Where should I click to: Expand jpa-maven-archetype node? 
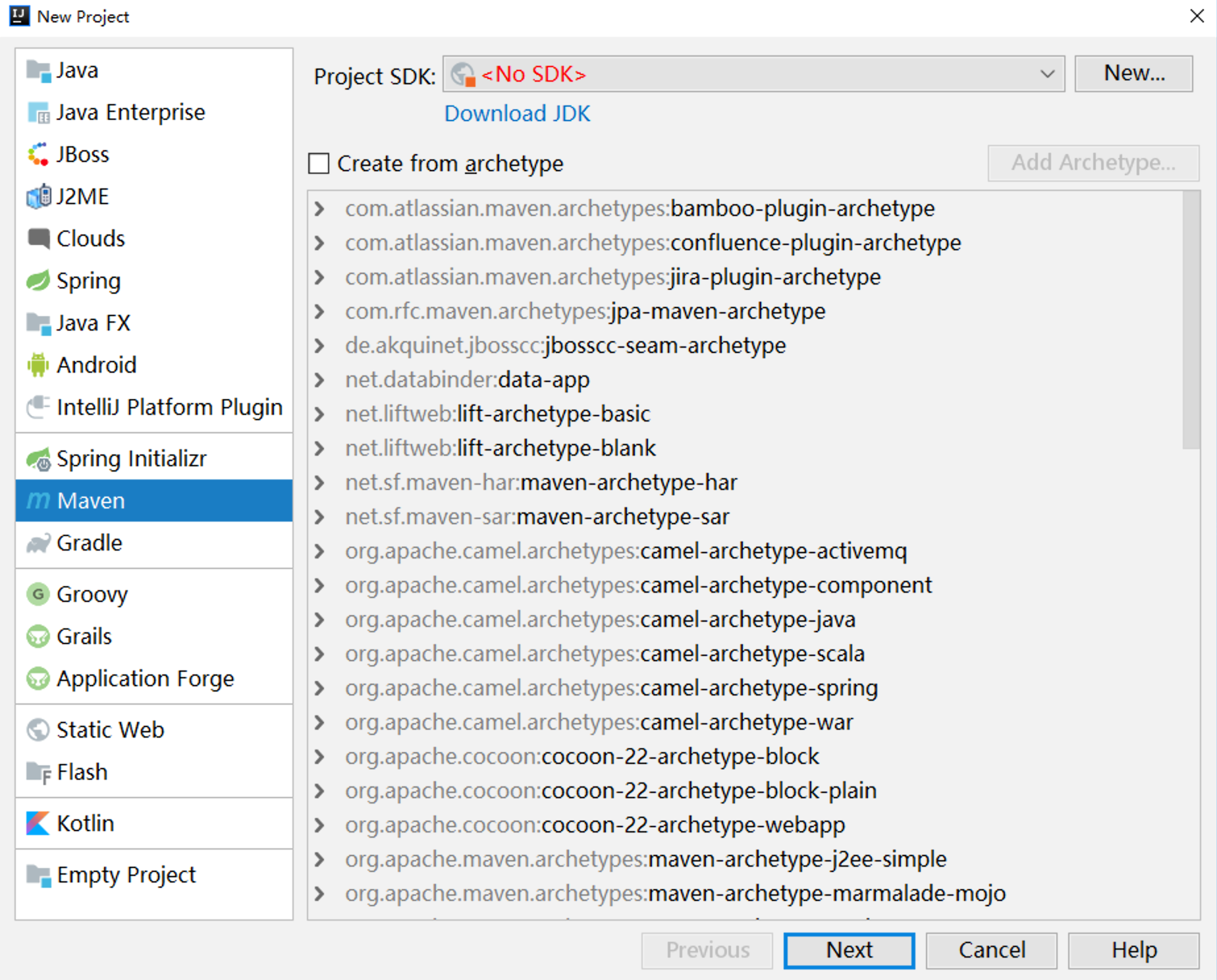click(320, 312)
